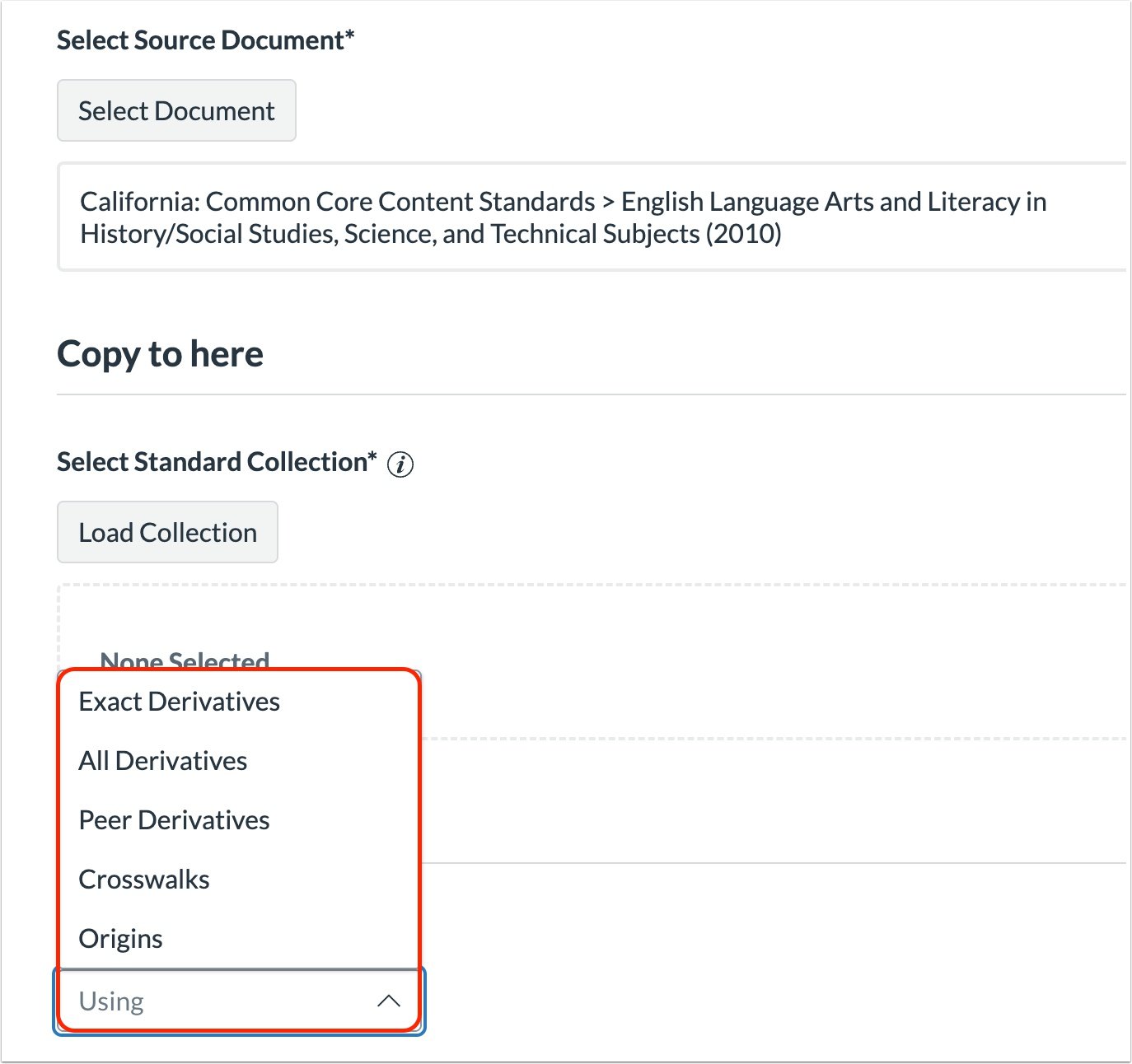
Task: Click the Select Document button
Action: point(175,110)
